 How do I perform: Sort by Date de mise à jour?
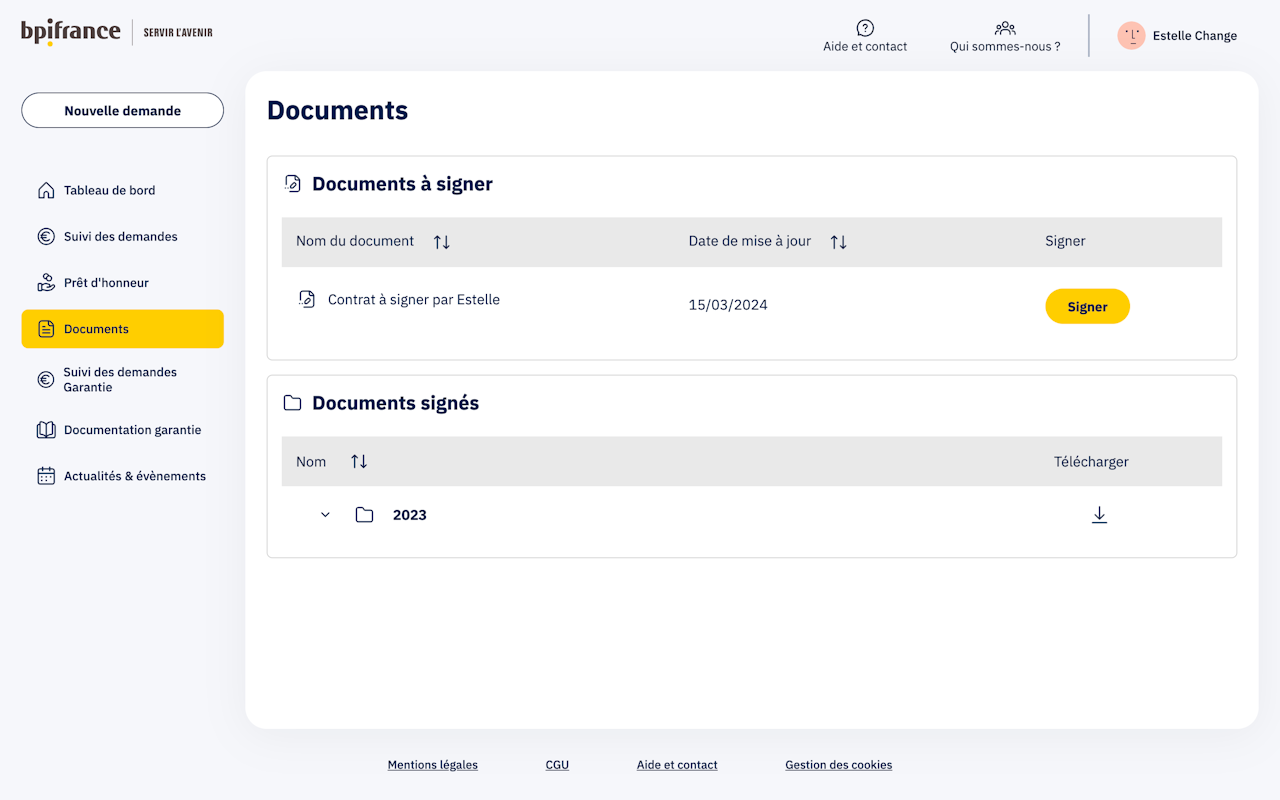838,242
